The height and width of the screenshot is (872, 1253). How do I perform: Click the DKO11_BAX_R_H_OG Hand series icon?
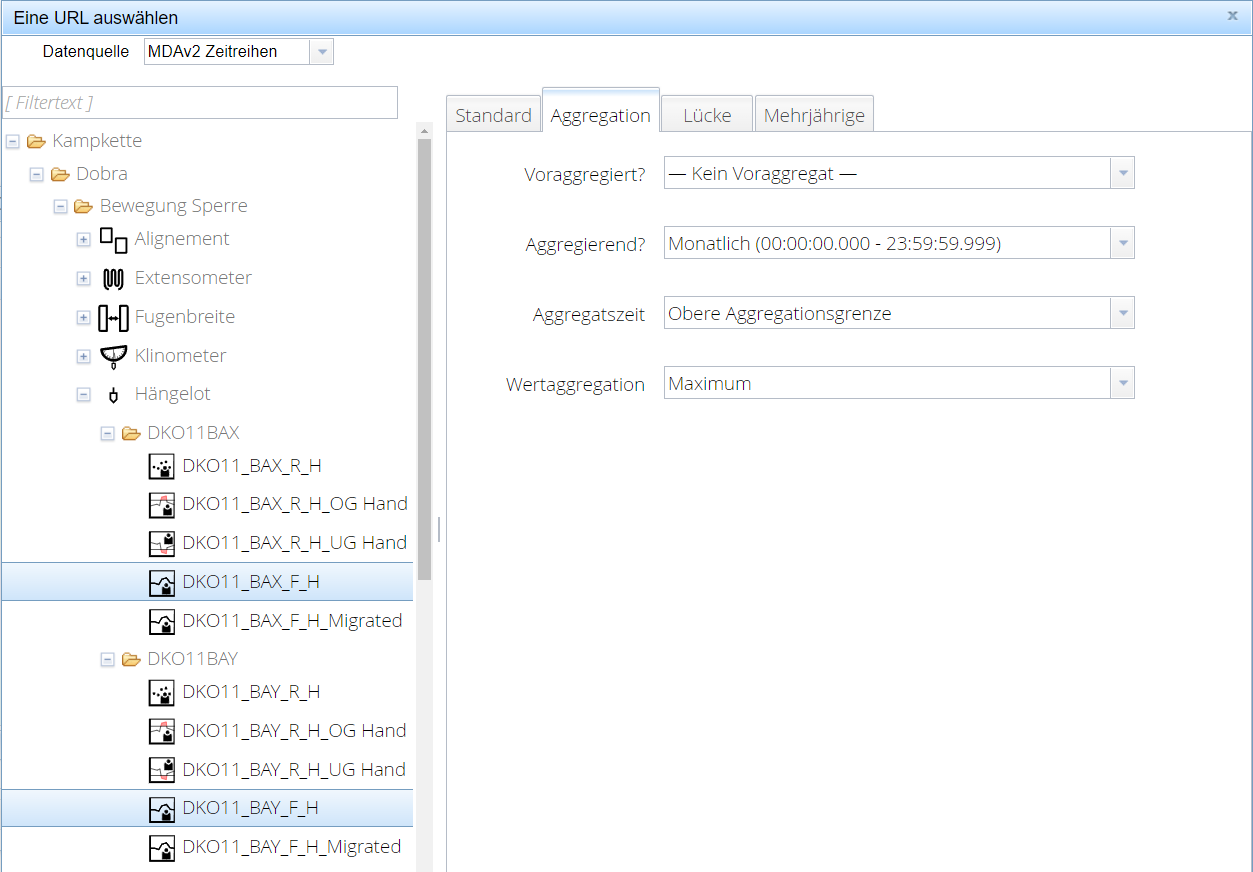[x=161, y=505]
